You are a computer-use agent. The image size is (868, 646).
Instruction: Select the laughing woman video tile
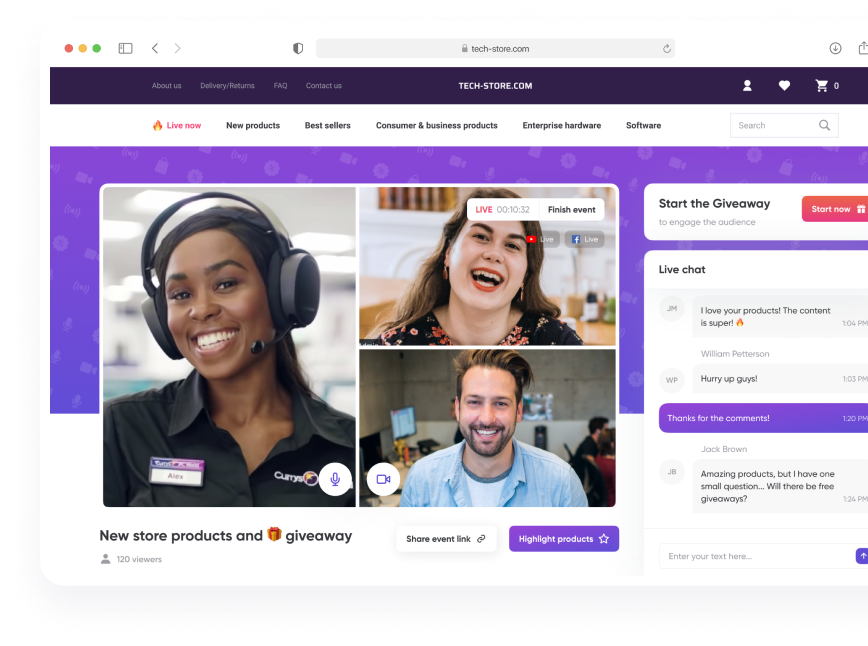[x=488, y=266]
